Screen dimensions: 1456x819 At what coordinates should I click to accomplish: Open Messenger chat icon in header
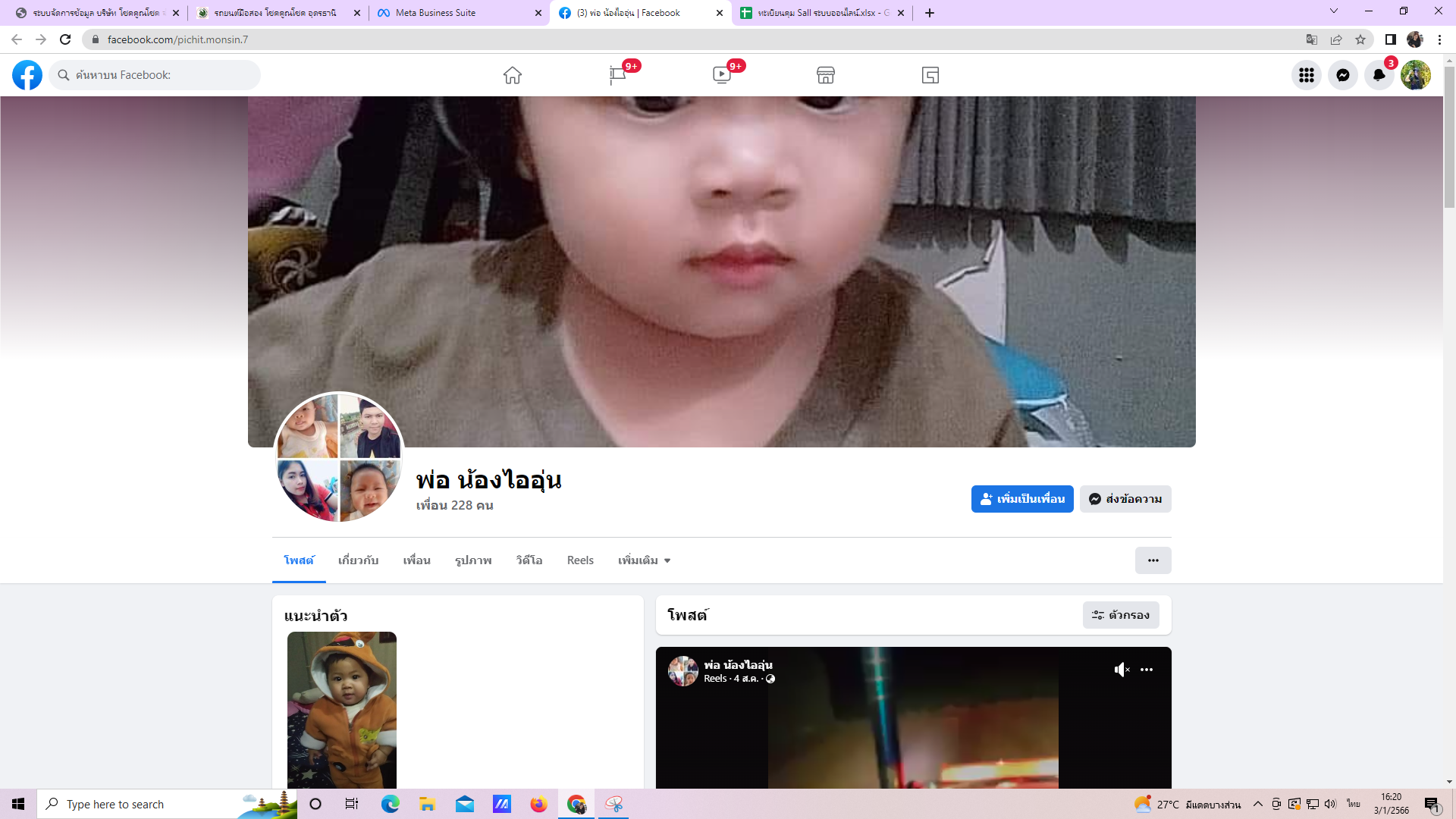coord(1342,75)
